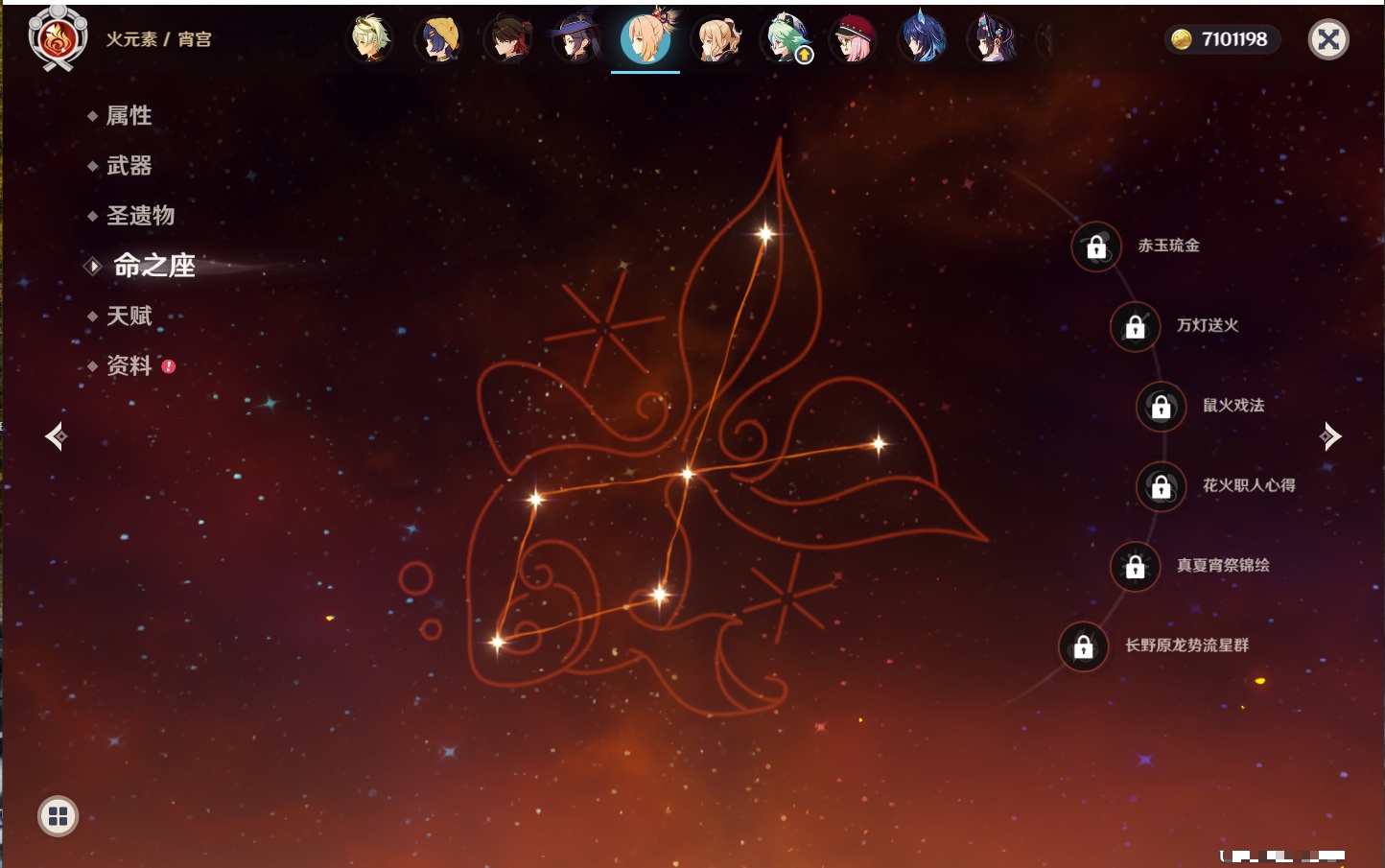Open the grid menu button at bottom-left
This screenshot has width=1385, height=868.
[x=58, y=816]
